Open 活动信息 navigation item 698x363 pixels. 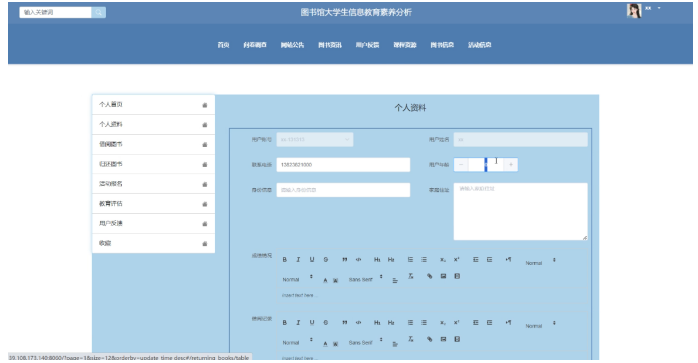click(479, 45)
